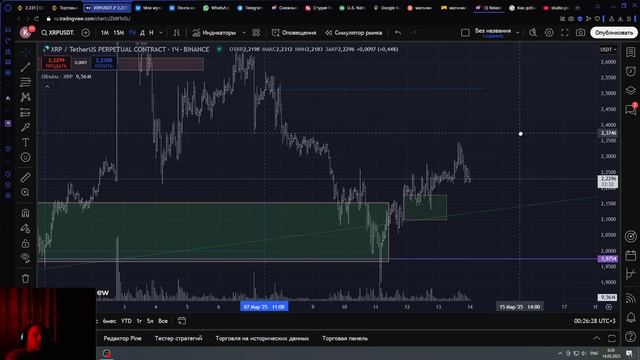Click the 00:26:28 UTC+3 timezone
Image resolution: width=640 pixels, height=360 pixels.
[594, 321]
